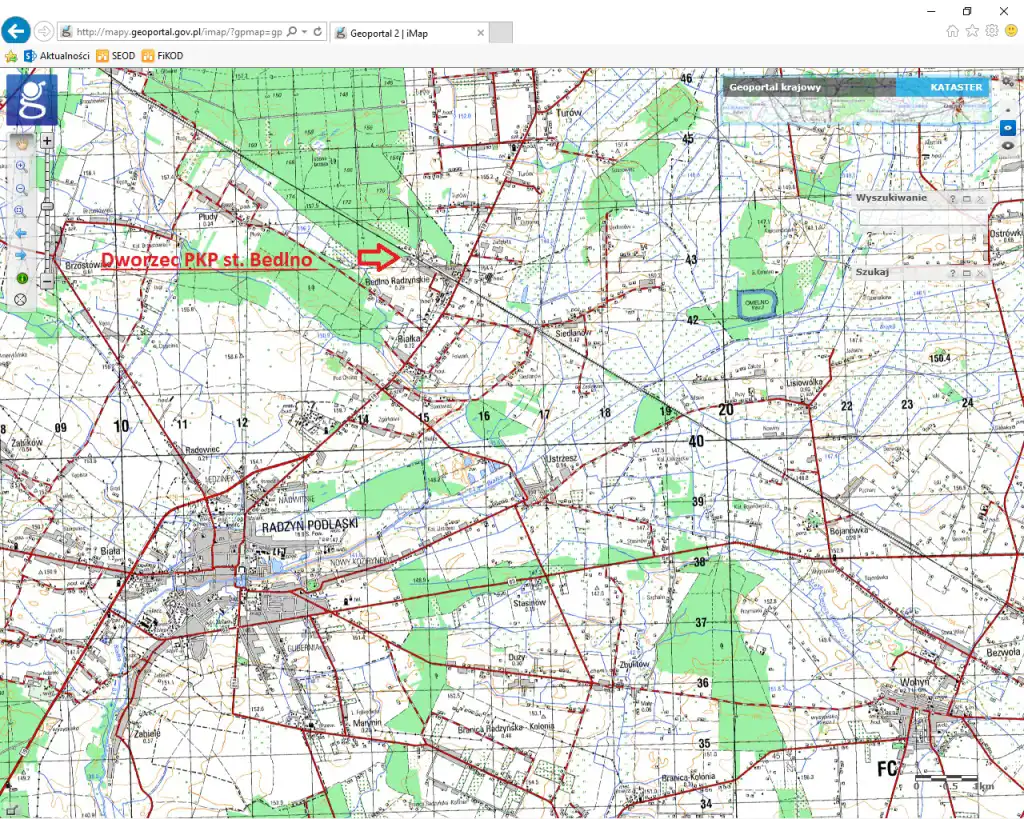Open the Geoportal 'g' logo
The image size is (1024, 819).
(31, 101)
